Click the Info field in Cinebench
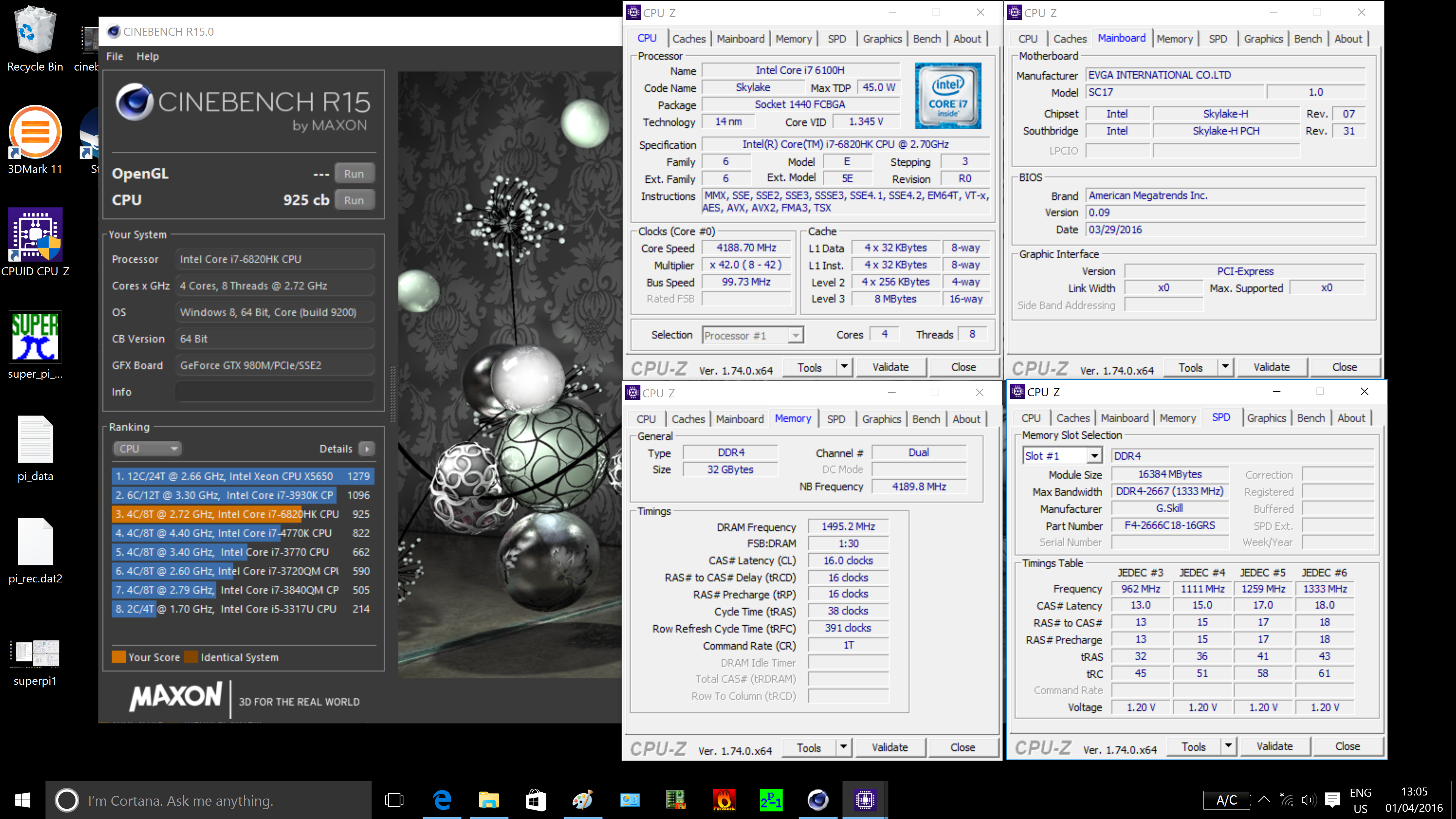 click(x=275, y=392)
